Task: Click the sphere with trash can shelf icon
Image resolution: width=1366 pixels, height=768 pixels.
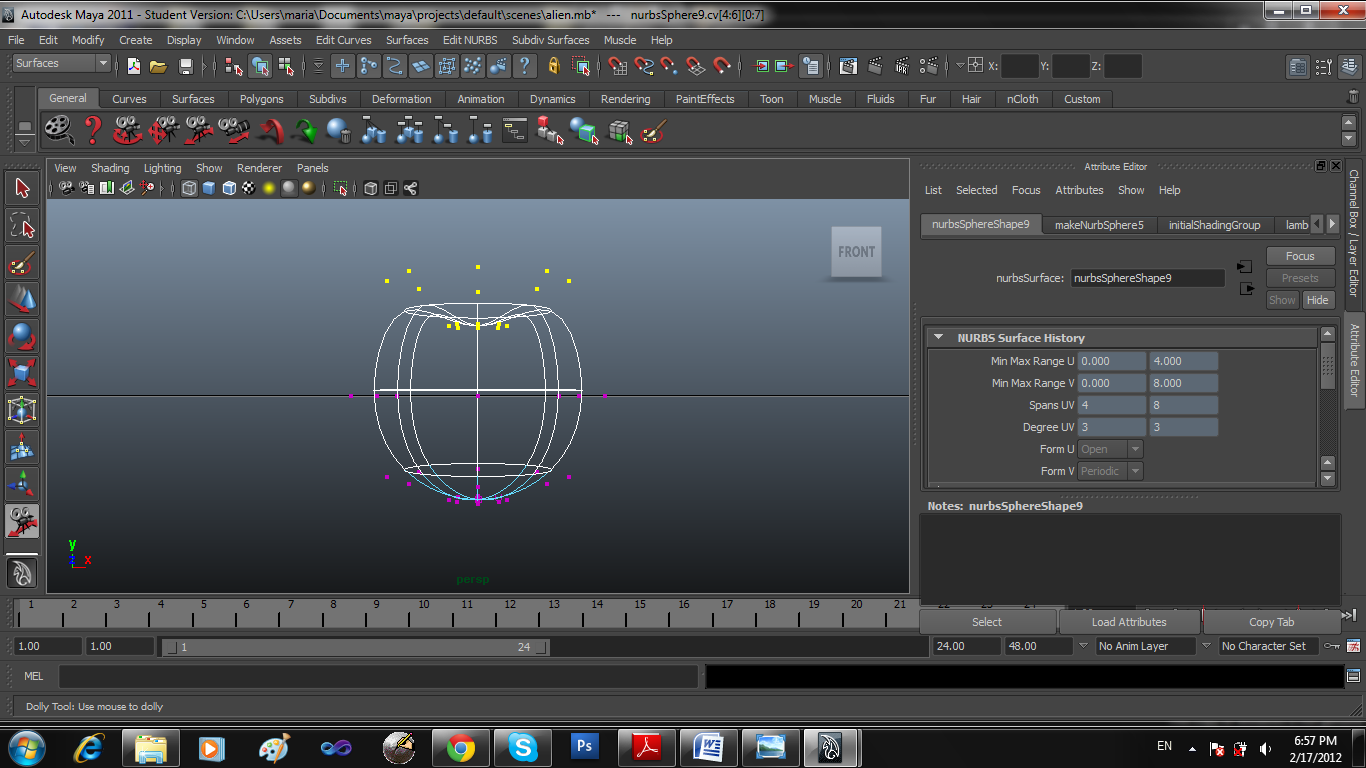Action: pos(339,130)
